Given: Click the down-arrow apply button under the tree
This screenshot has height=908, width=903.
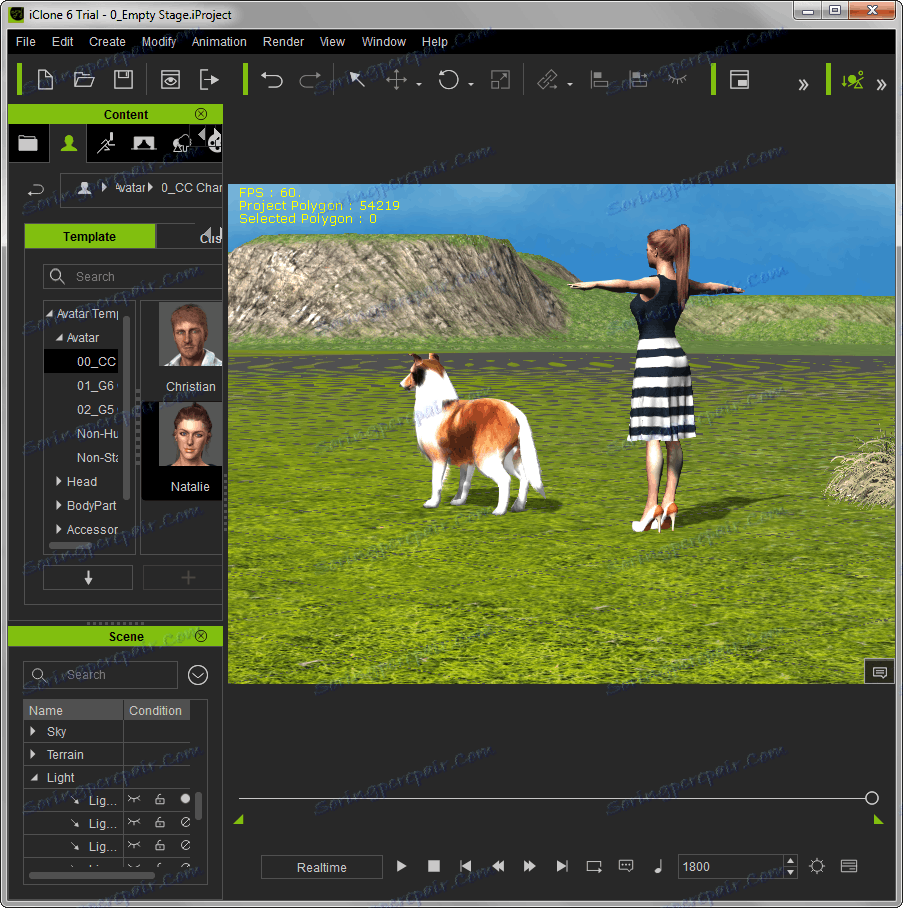Looking at the screenshot, I should click(x=88, y=577).
